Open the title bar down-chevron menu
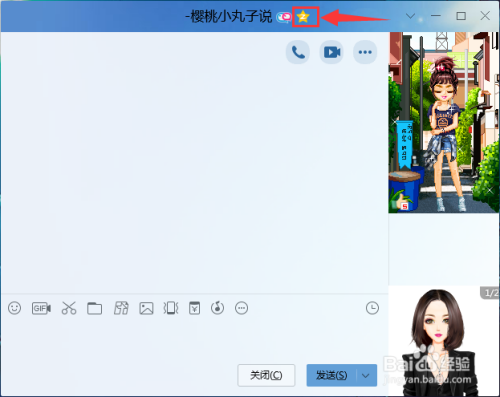 pos(410,16)
